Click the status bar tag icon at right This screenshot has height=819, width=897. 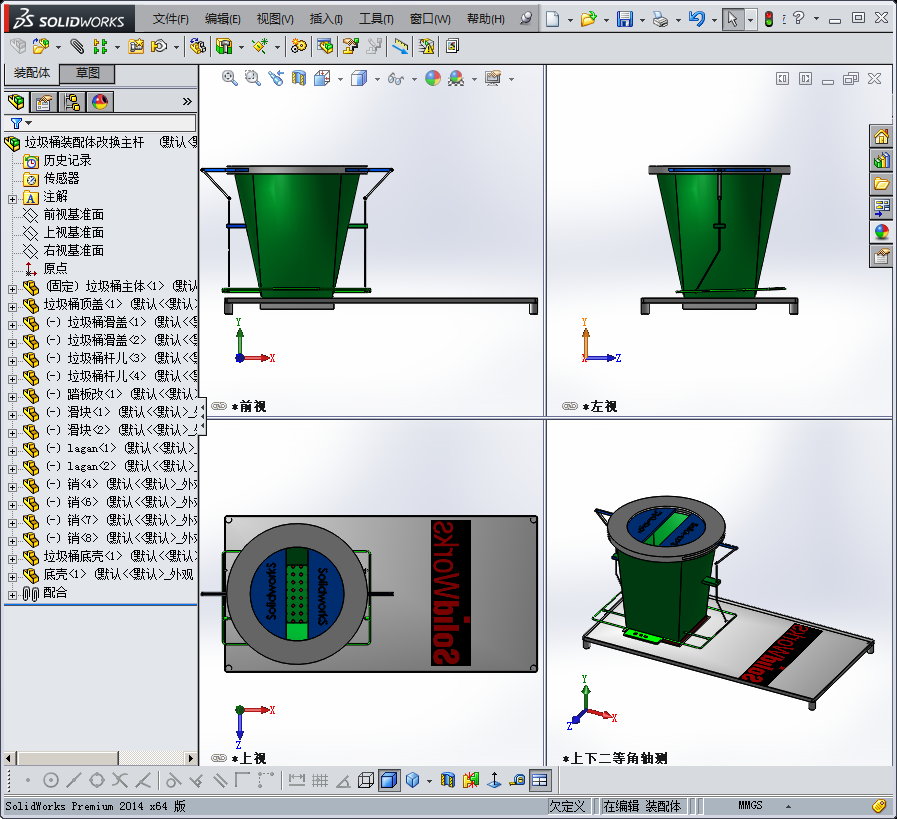(x=879, y=806)
